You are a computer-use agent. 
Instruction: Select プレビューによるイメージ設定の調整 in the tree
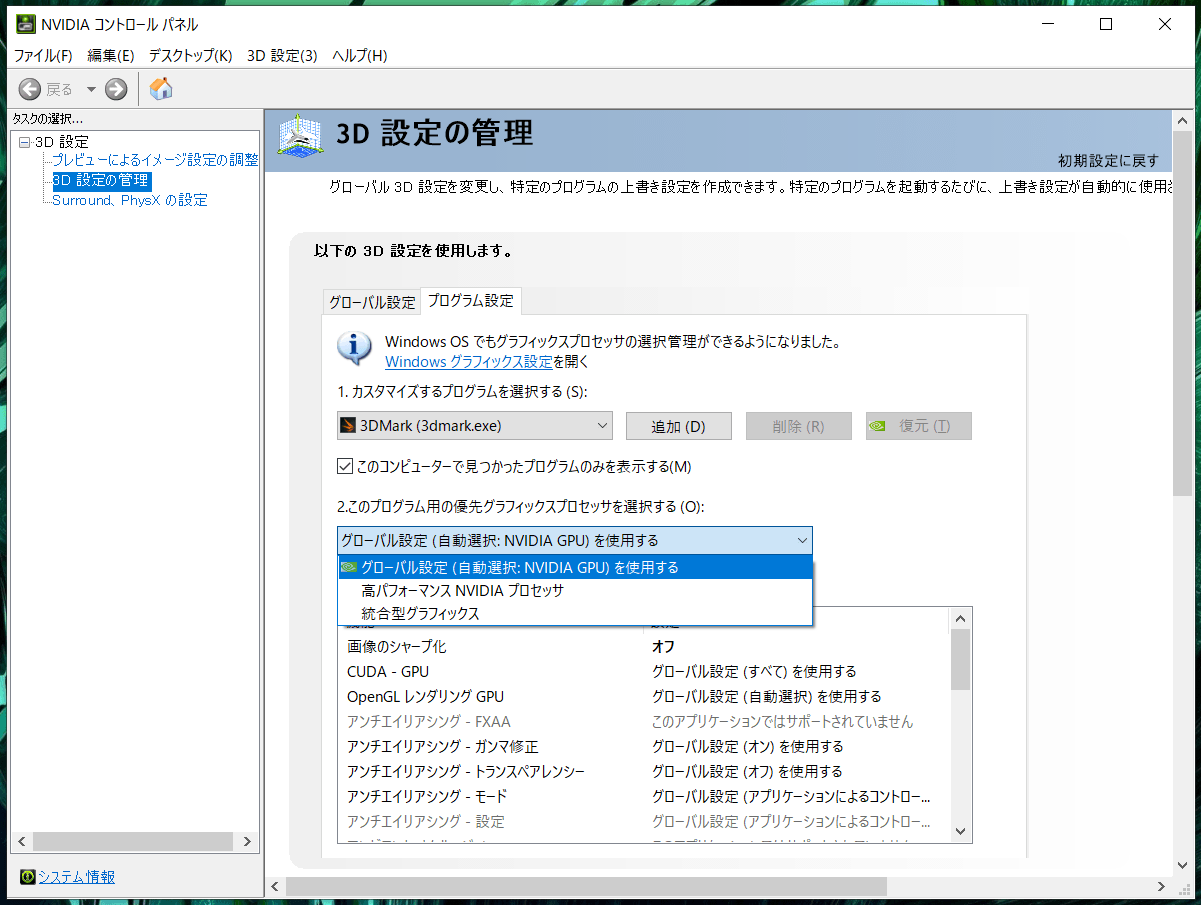[155, 160]
